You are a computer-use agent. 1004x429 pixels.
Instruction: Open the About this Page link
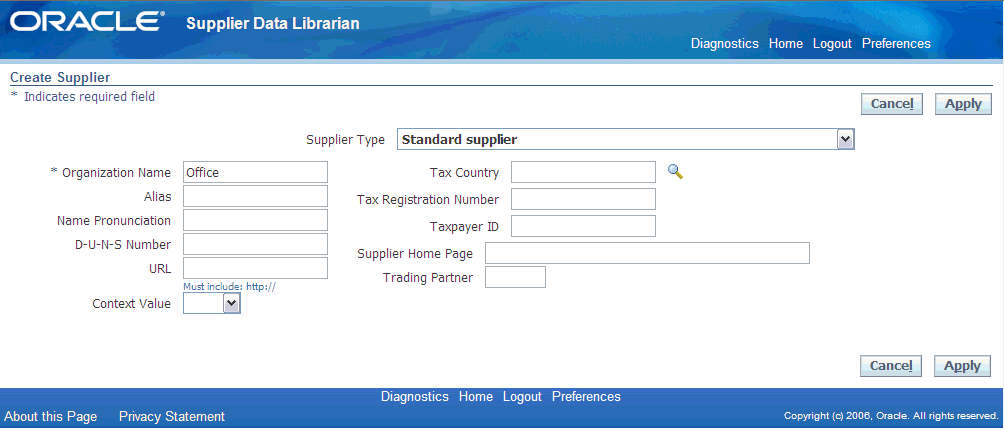coord(51,417)
